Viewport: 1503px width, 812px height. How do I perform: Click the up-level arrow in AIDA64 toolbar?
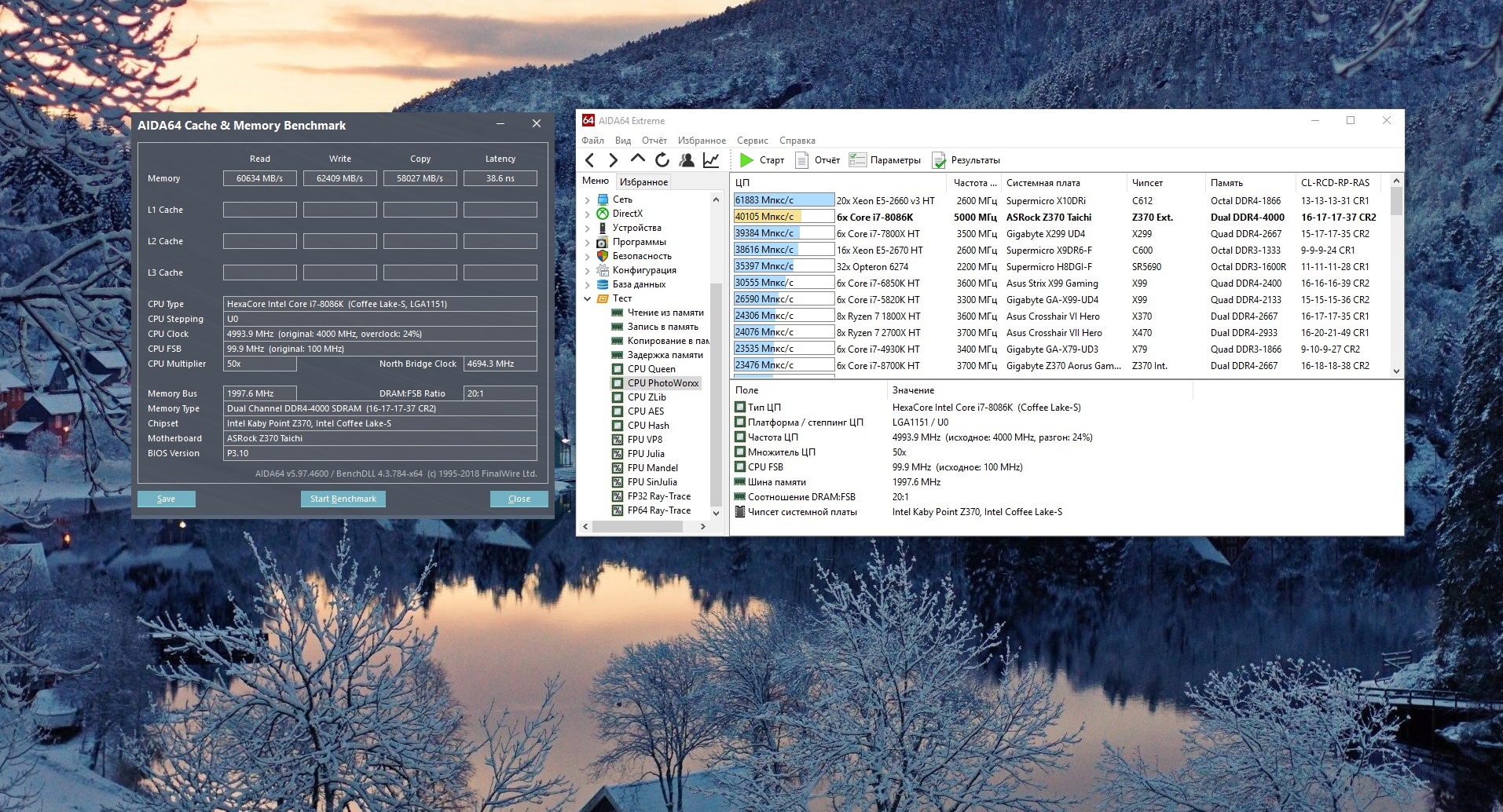638,159
